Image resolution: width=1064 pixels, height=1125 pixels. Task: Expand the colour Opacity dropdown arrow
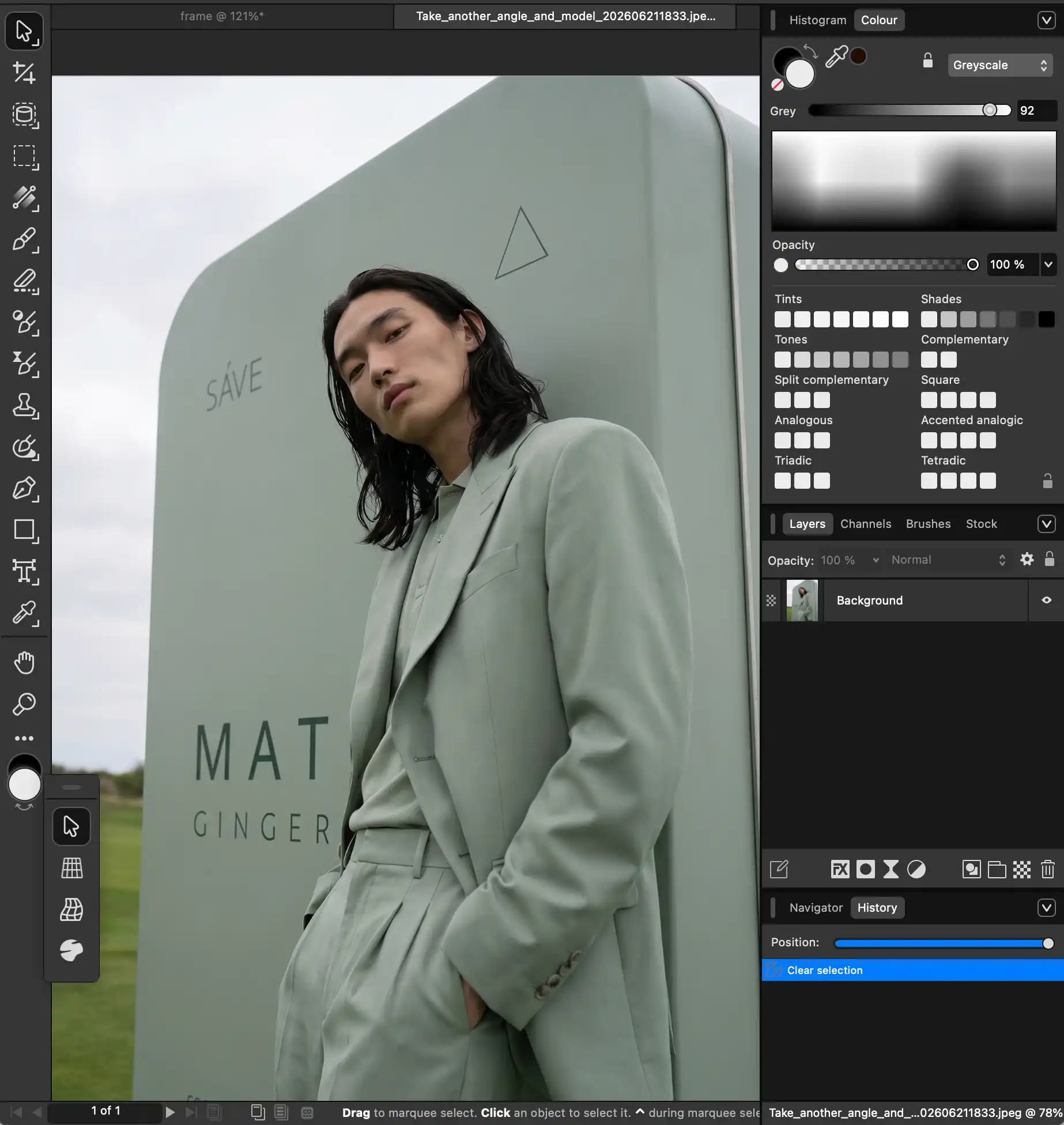(x=1048, y=265)
